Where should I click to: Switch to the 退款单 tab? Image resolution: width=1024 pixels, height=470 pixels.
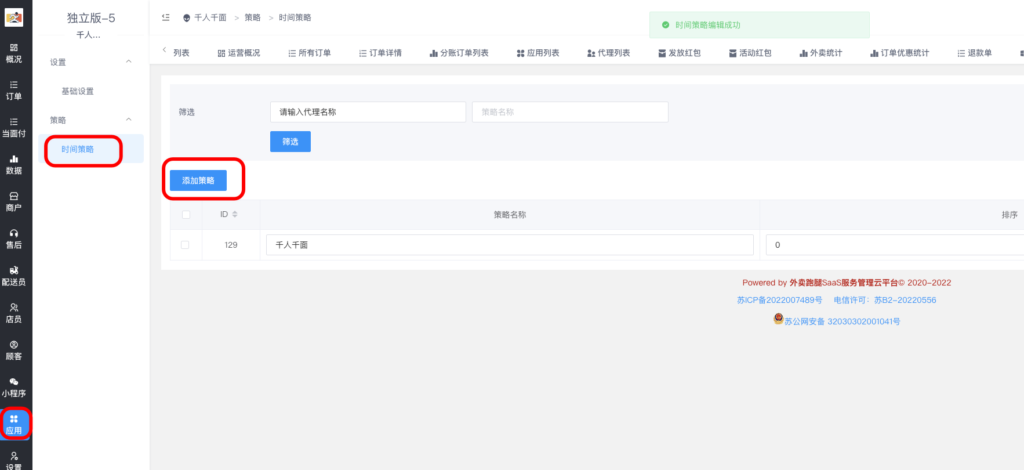(x=974, y=53)
